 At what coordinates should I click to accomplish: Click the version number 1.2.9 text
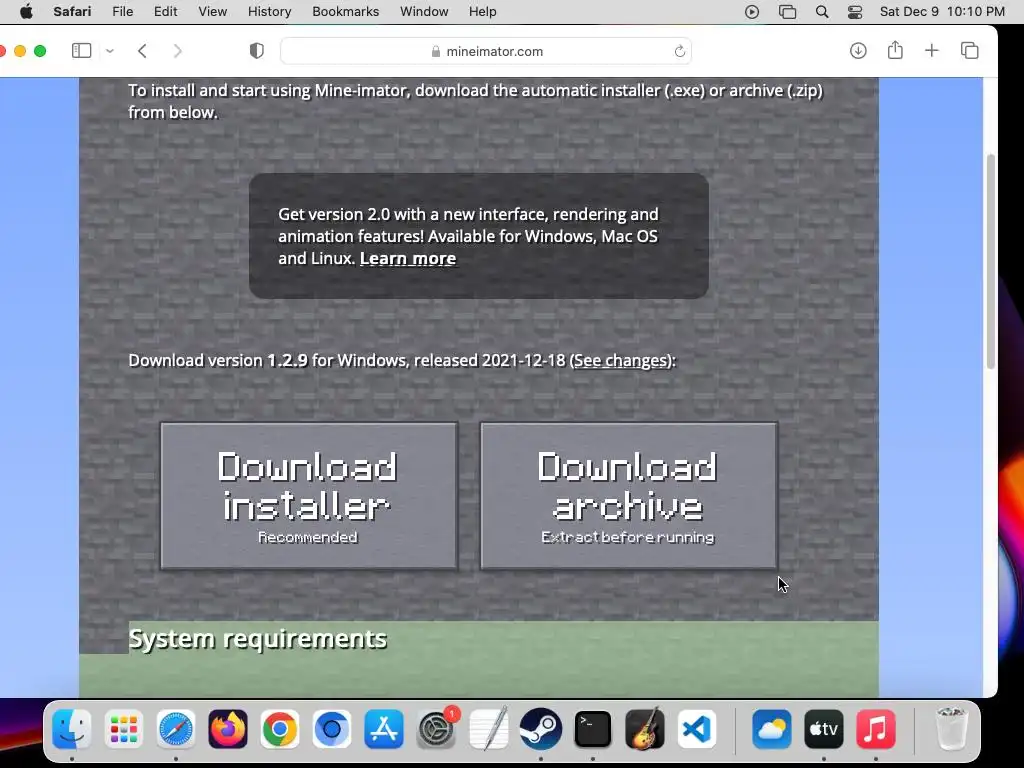click(x=287, y=360)
